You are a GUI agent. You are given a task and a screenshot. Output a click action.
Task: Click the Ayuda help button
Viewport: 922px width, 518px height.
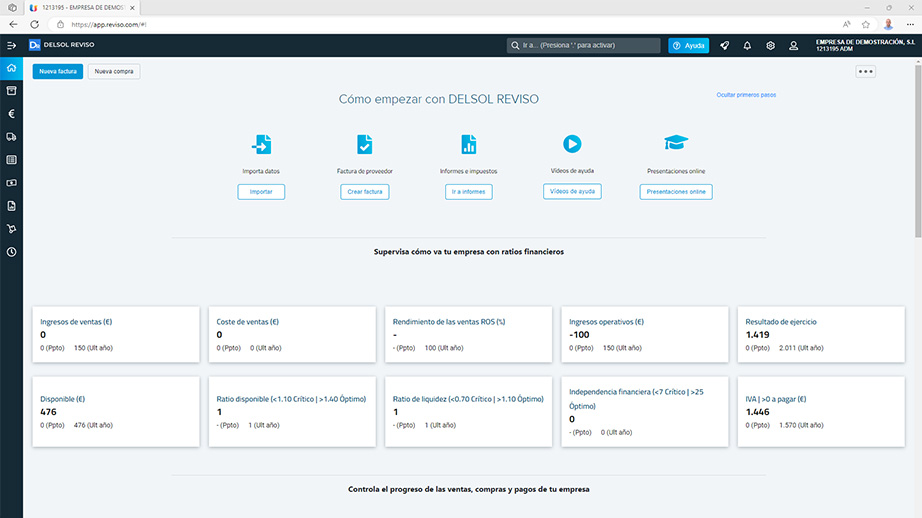tap(689, 45)
